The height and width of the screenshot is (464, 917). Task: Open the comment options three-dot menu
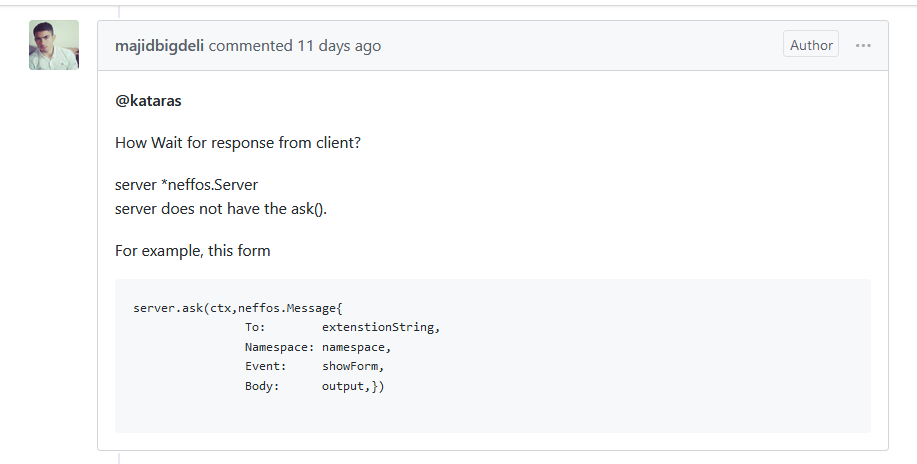(x=863, y=45)
